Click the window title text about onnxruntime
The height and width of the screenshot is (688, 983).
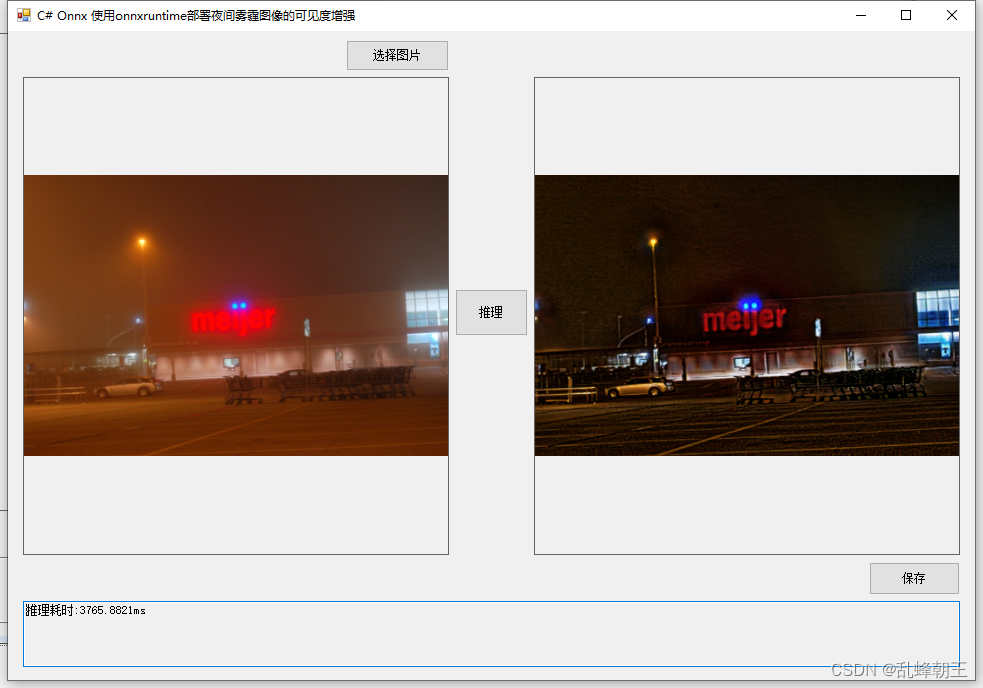click(x=192, y=14)
